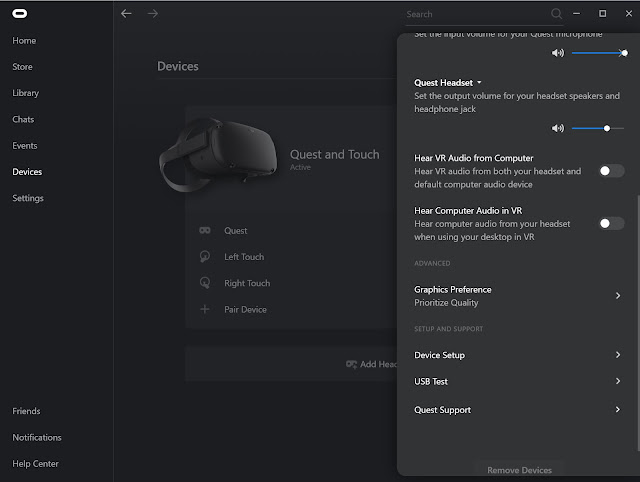Open Settings in the sidebar
Viewport: 640px width, 482px height.
click(x=28, y=198)
